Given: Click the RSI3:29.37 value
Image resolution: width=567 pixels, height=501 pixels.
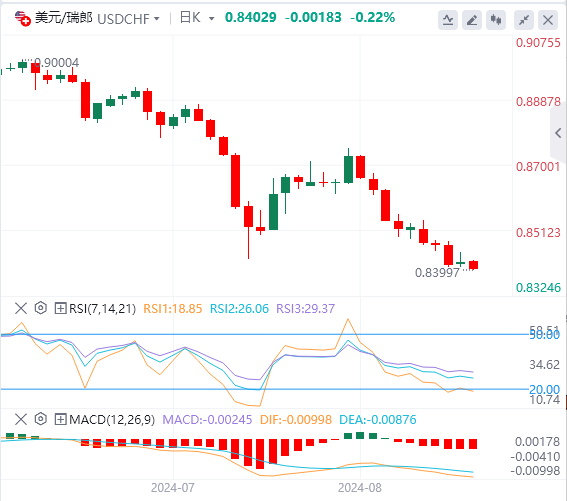Looking at the screenshot, I should pos(306,309).
